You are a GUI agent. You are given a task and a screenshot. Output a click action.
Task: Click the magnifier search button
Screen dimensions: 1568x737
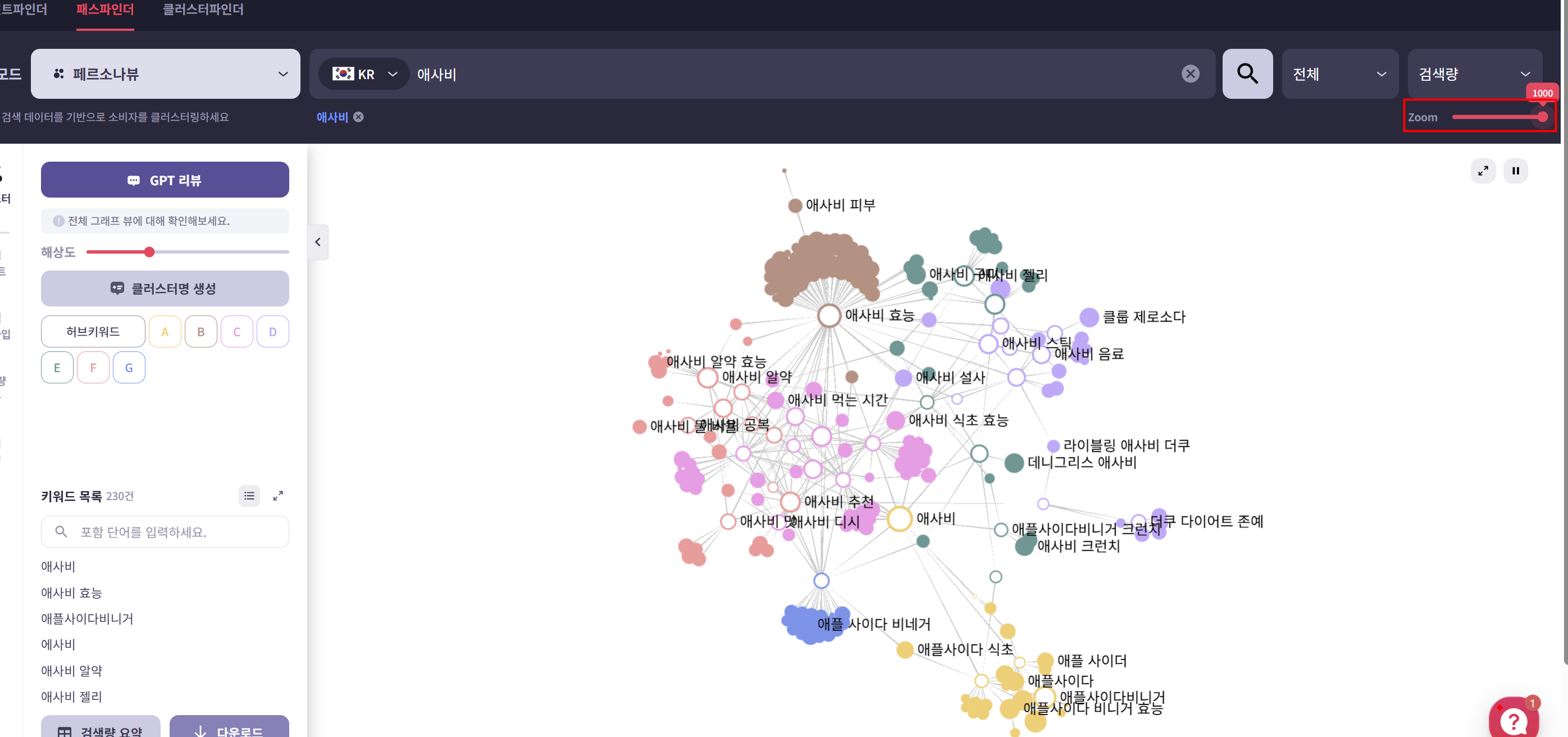click(1247, 74)
